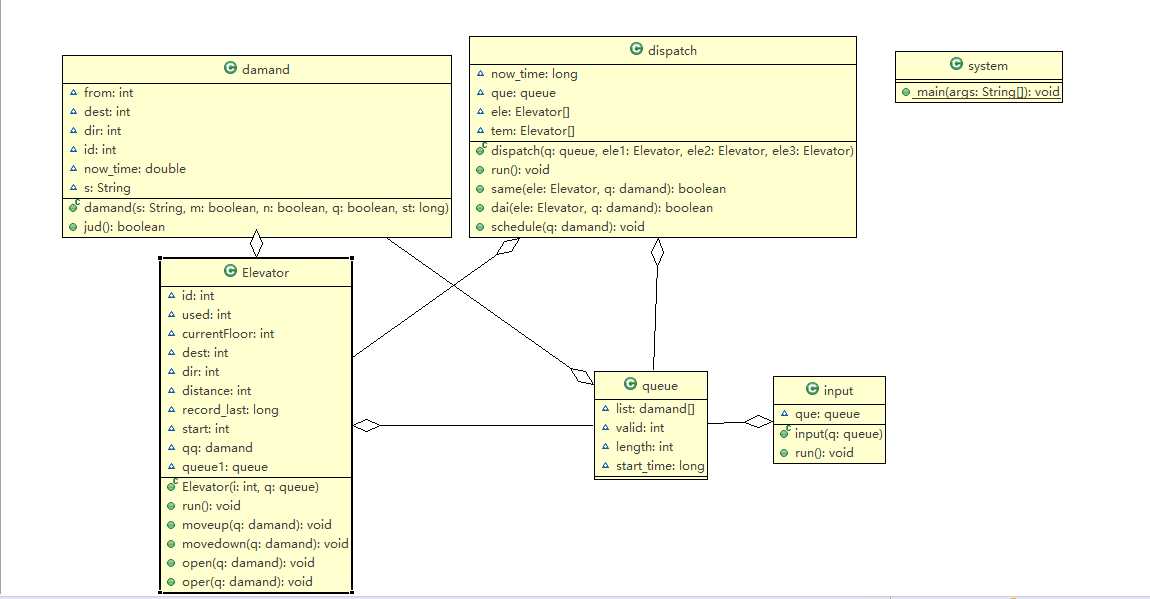Click the method icon next to moveup(q: damand)
The image size is (1150, 599).
(x=171, y=525)
